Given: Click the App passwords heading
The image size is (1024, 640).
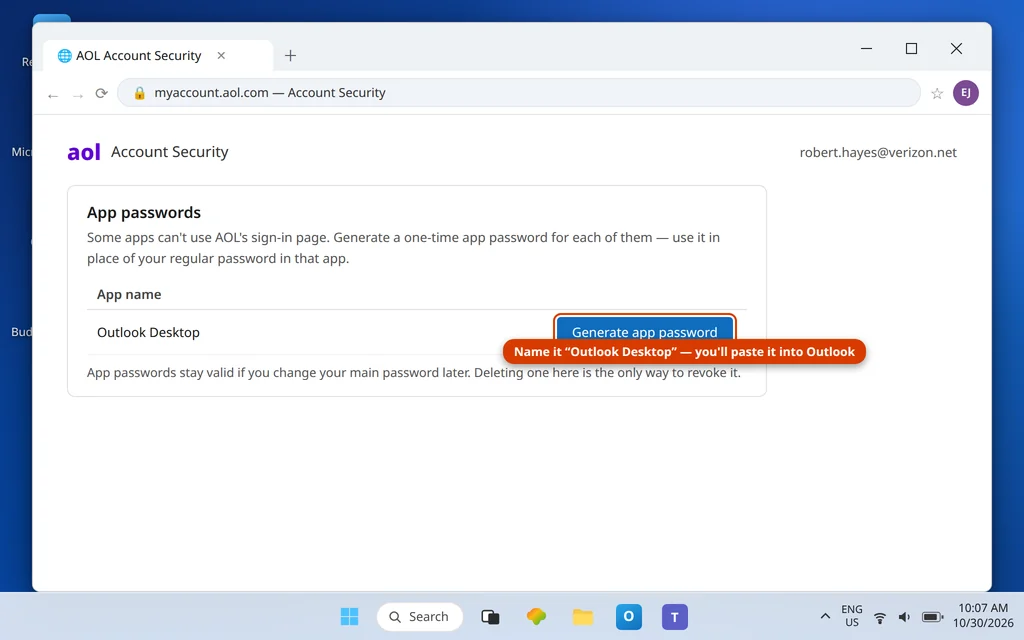Looking at the screenshot, I should (x=144, y=212).
